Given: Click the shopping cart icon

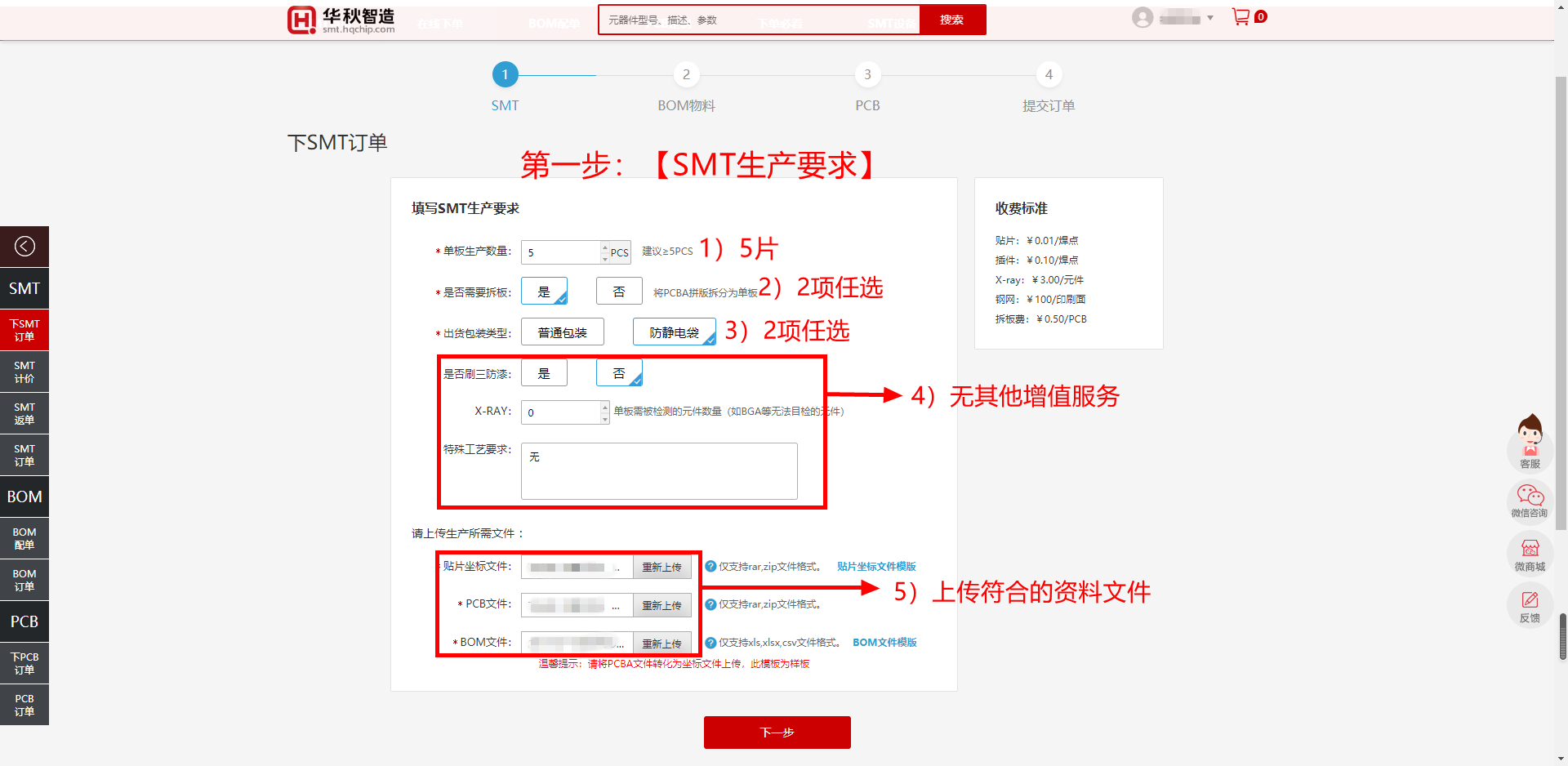Looking at the screenshot, I should click(1241, 17).
